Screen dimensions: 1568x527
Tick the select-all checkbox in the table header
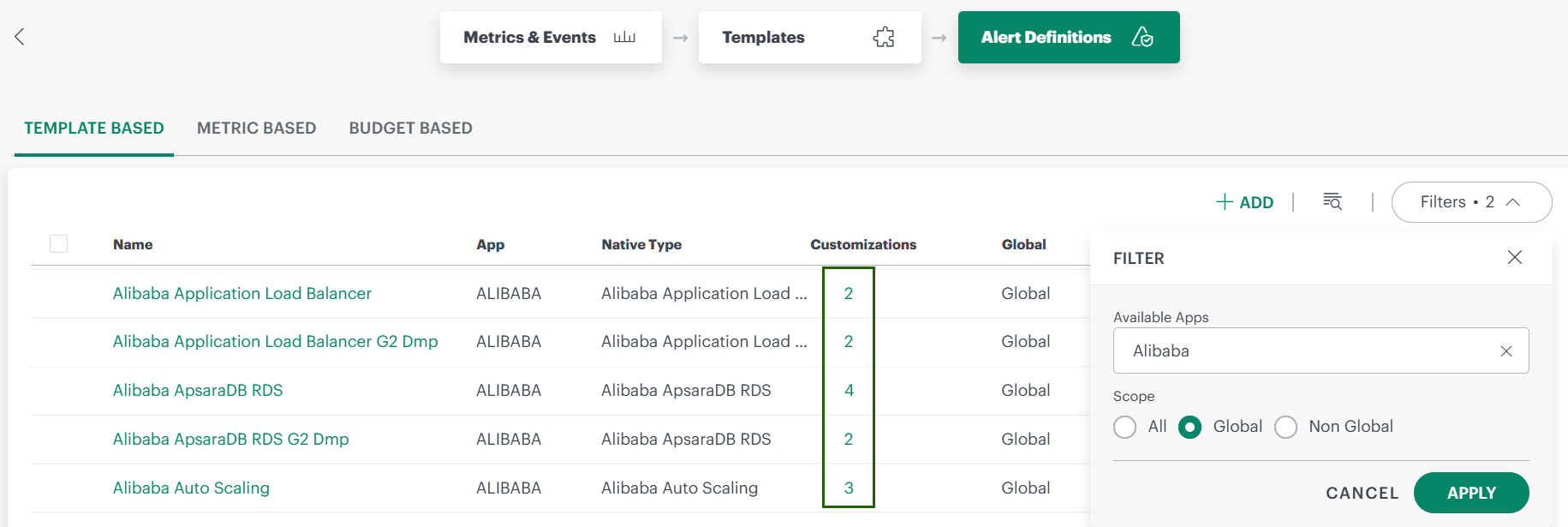58,243
